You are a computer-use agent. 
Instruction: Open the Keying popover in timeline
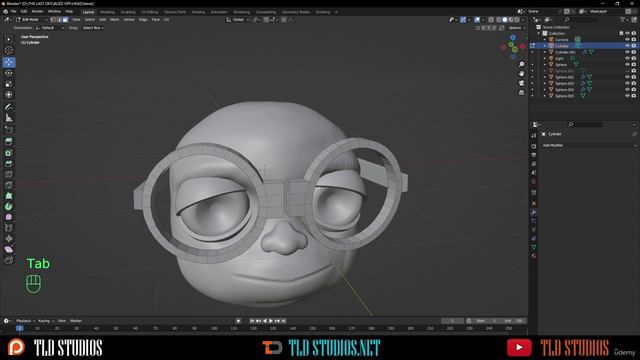(45, 321)
